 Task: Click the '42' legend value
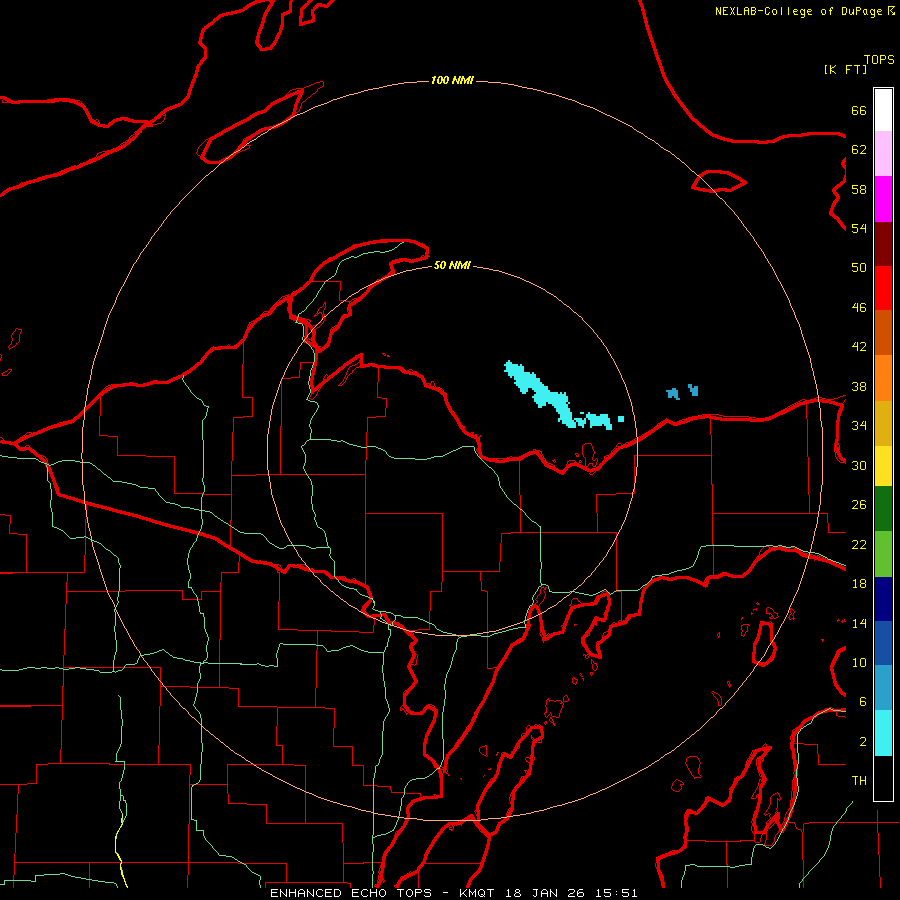coord(859,346)
